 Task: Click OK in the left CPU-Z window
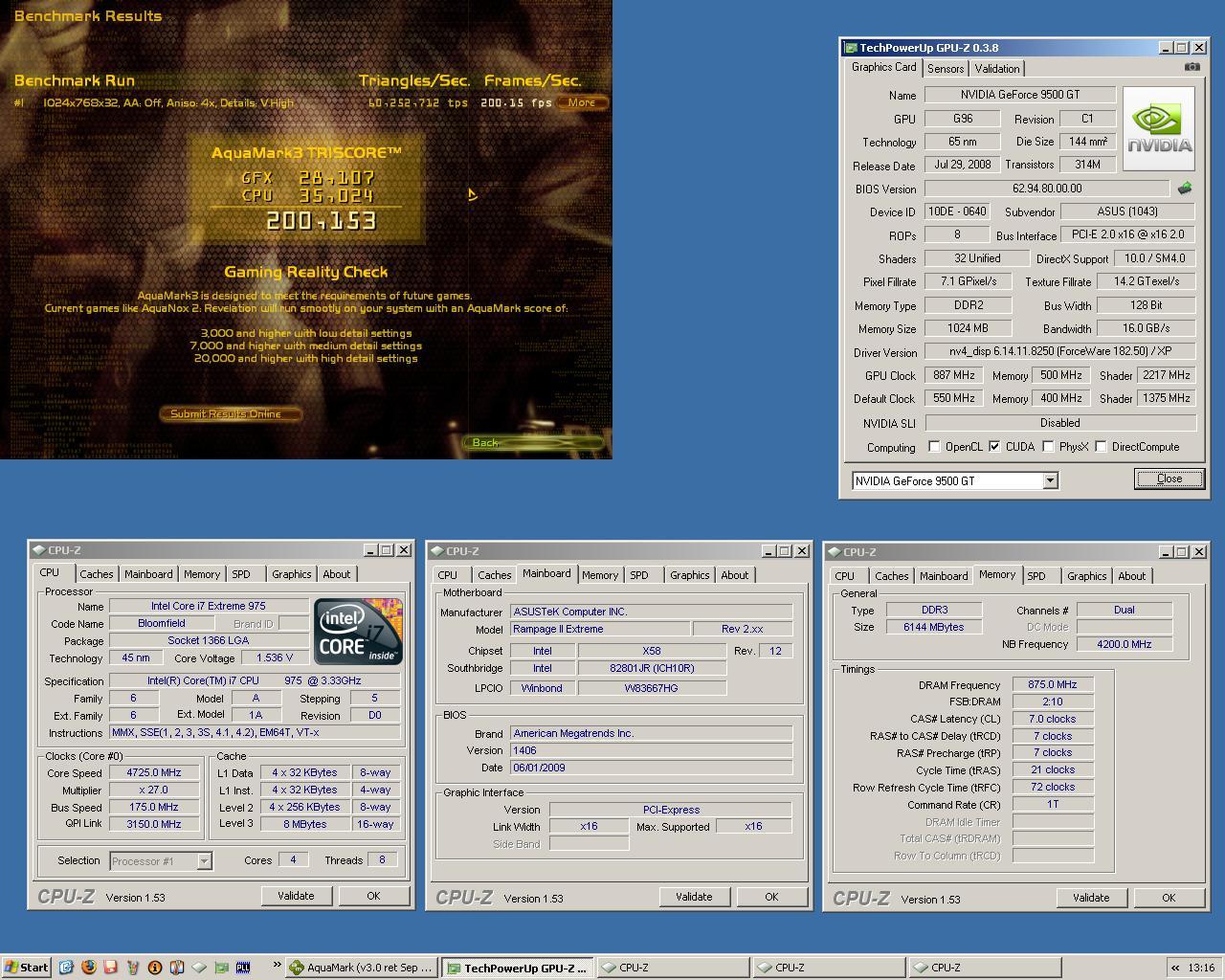[x=373, y=896]
